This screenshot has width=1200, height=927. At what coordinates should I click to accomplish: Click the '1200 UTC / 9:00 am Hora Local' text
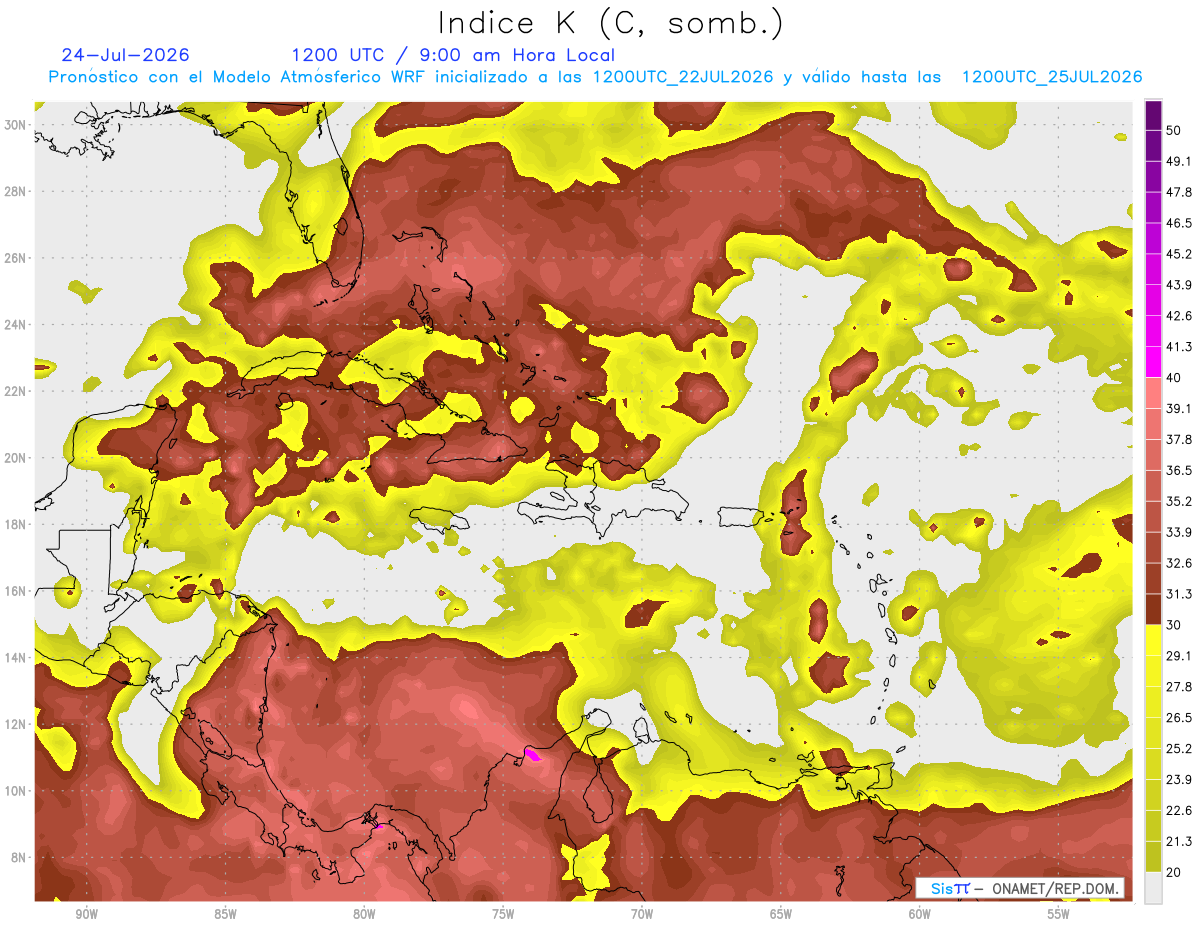click(x=453, y=55)
